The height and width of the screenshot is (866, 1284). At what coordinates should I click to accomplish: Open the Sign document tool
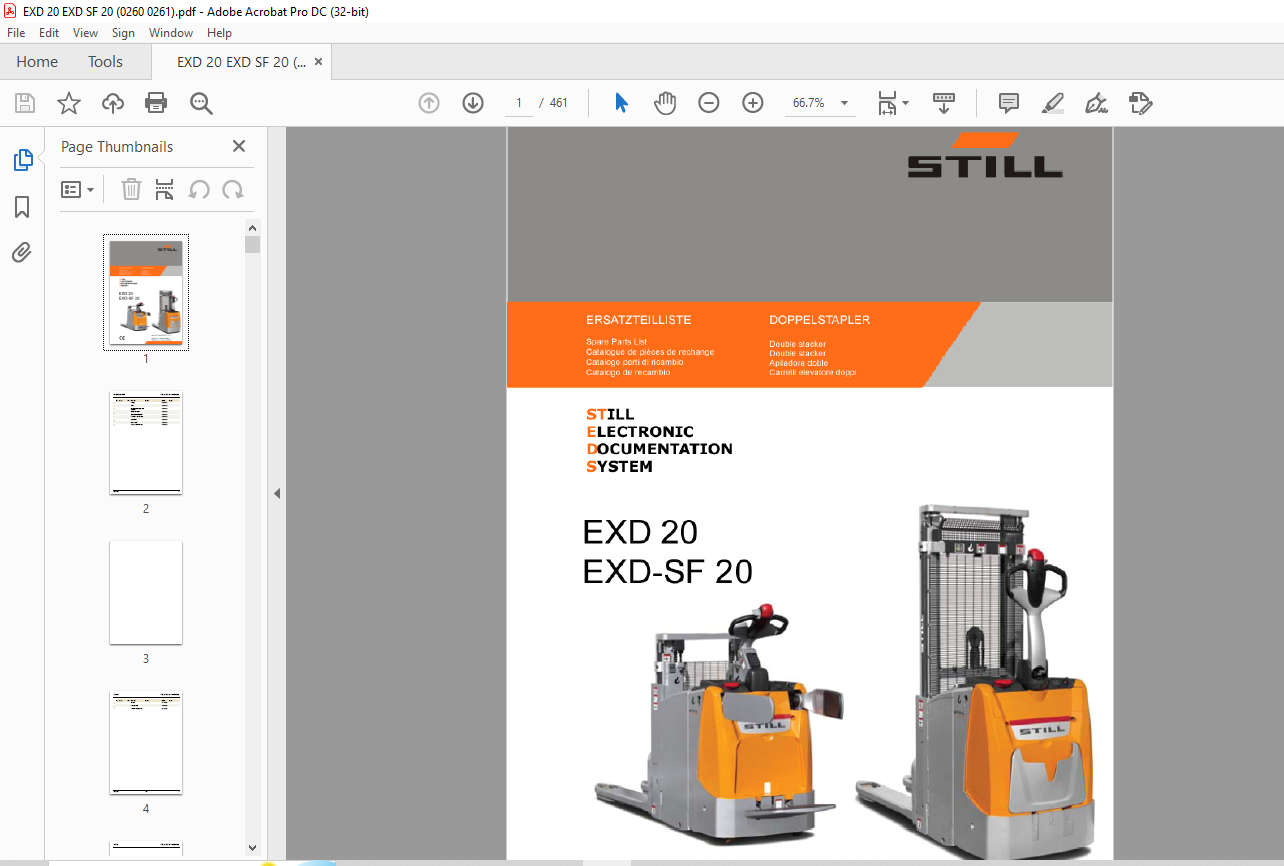point(1097,103)
